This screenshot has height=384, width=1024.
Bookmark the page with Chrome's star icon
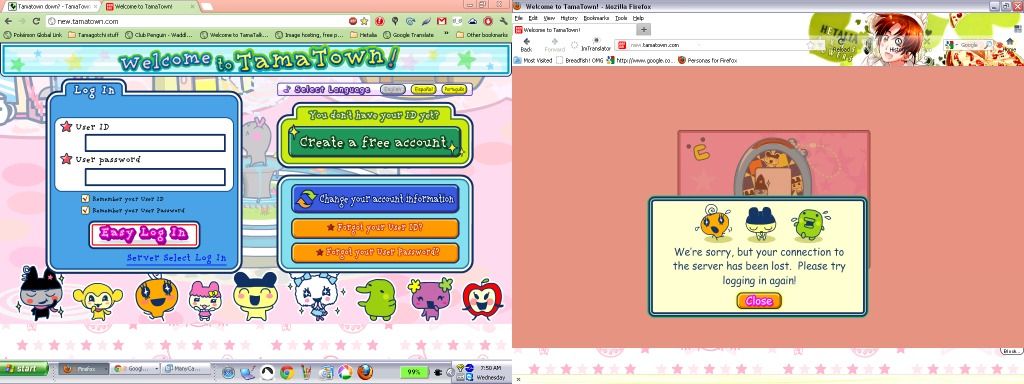[x=364, y=21]
